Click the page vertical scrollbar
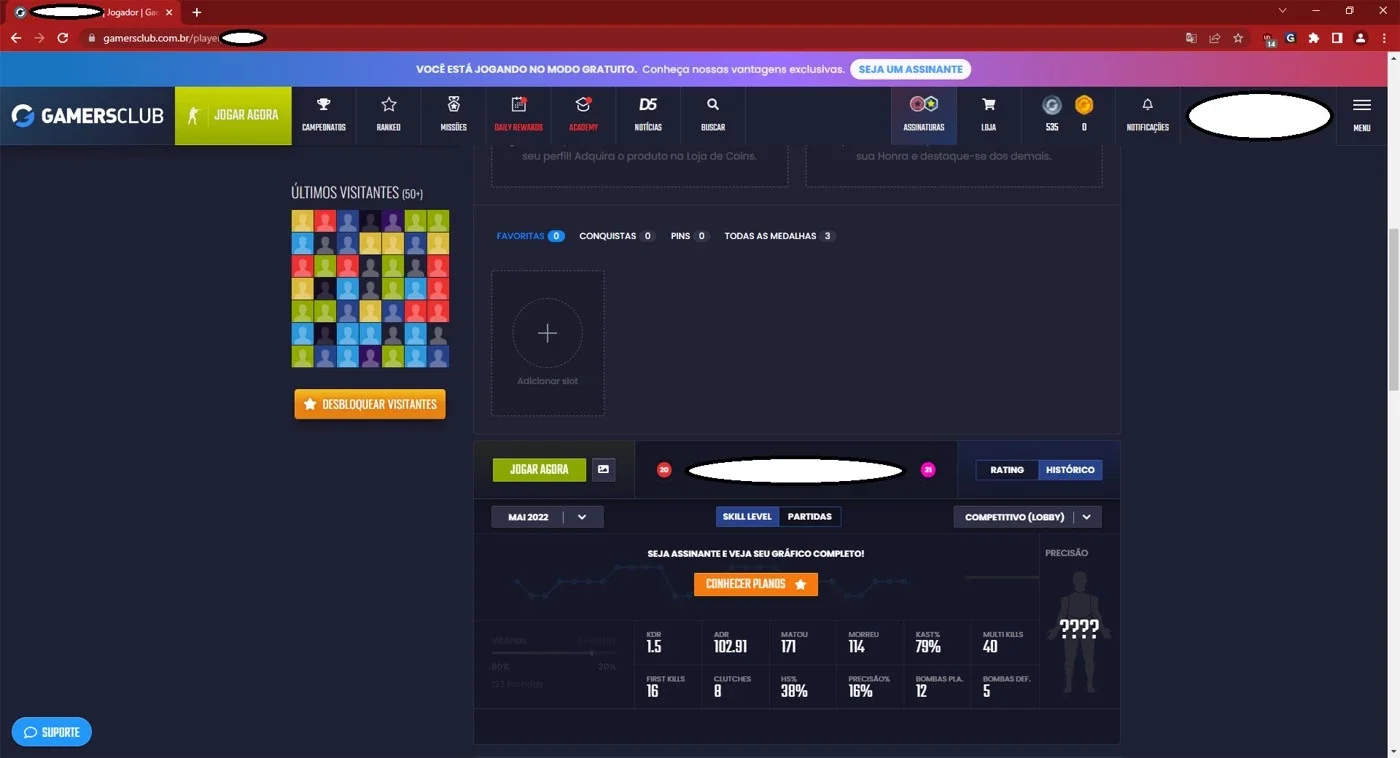The width and height of the screenshot is (1400, 758). 1393,310
